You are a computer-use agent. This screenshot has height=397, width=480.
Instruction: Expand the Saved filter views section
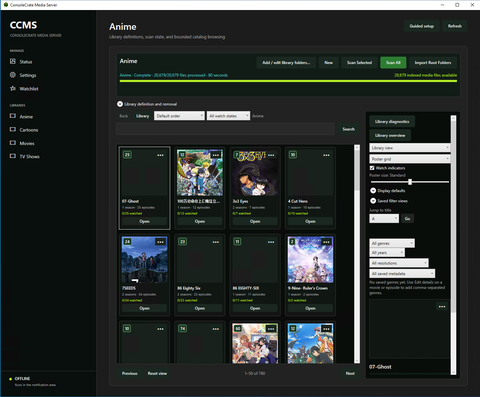[373, 201]
